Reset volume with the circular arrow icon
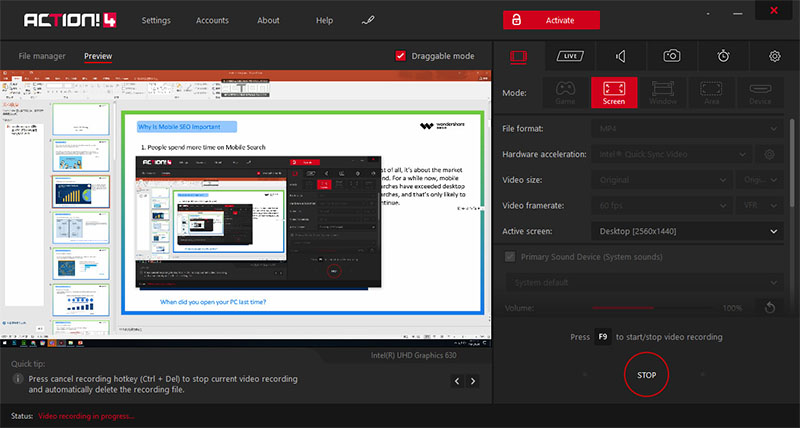The width and height of the screenshot is (800, 428). 770,307
